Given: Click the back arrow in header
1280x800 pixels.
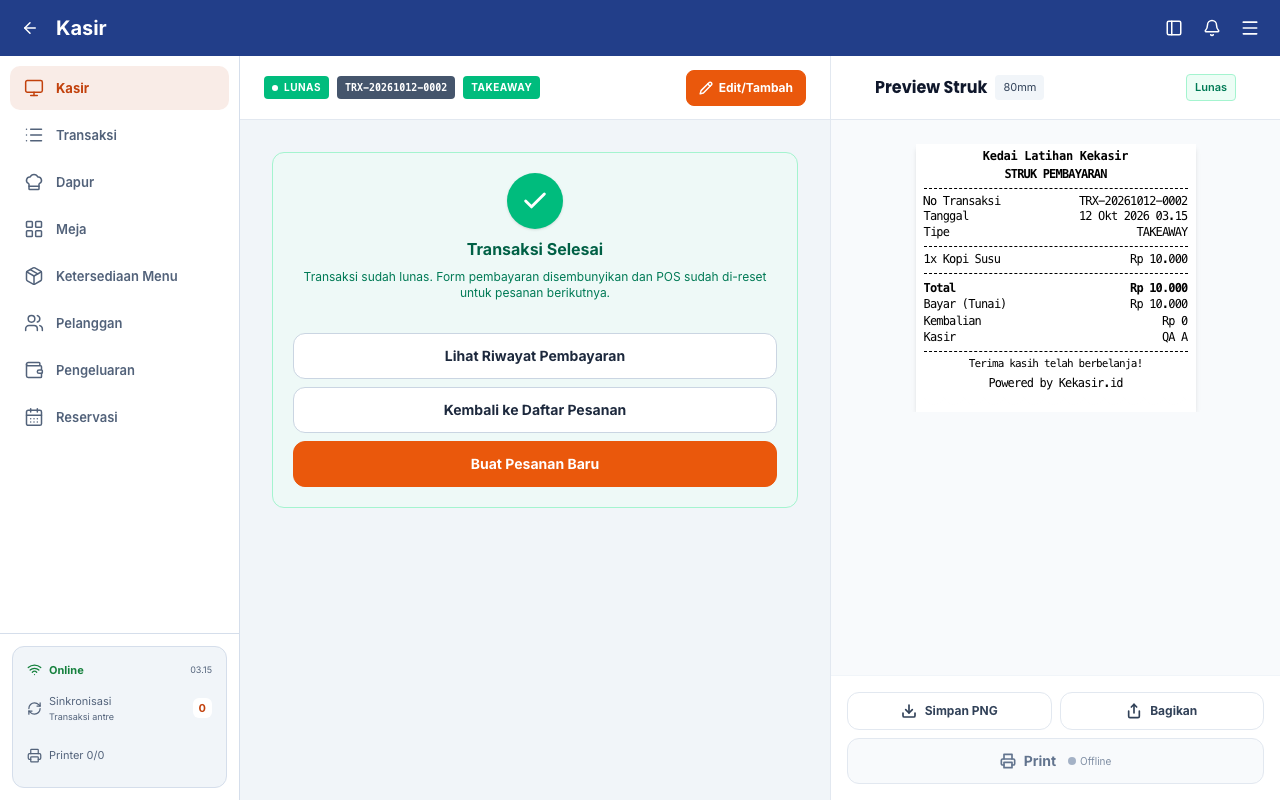Looking at the screenshot, I should [30, 28].
